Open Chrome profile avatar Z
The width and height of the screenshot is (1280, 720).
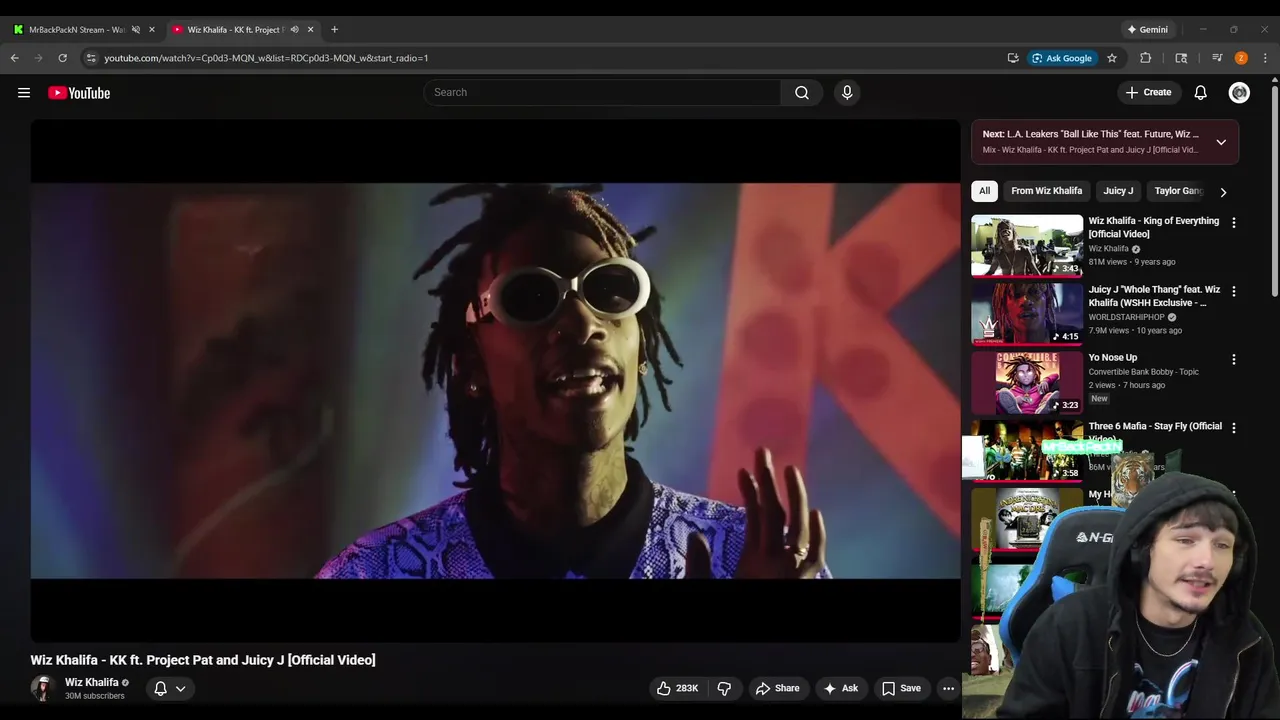click(1241, 58)
